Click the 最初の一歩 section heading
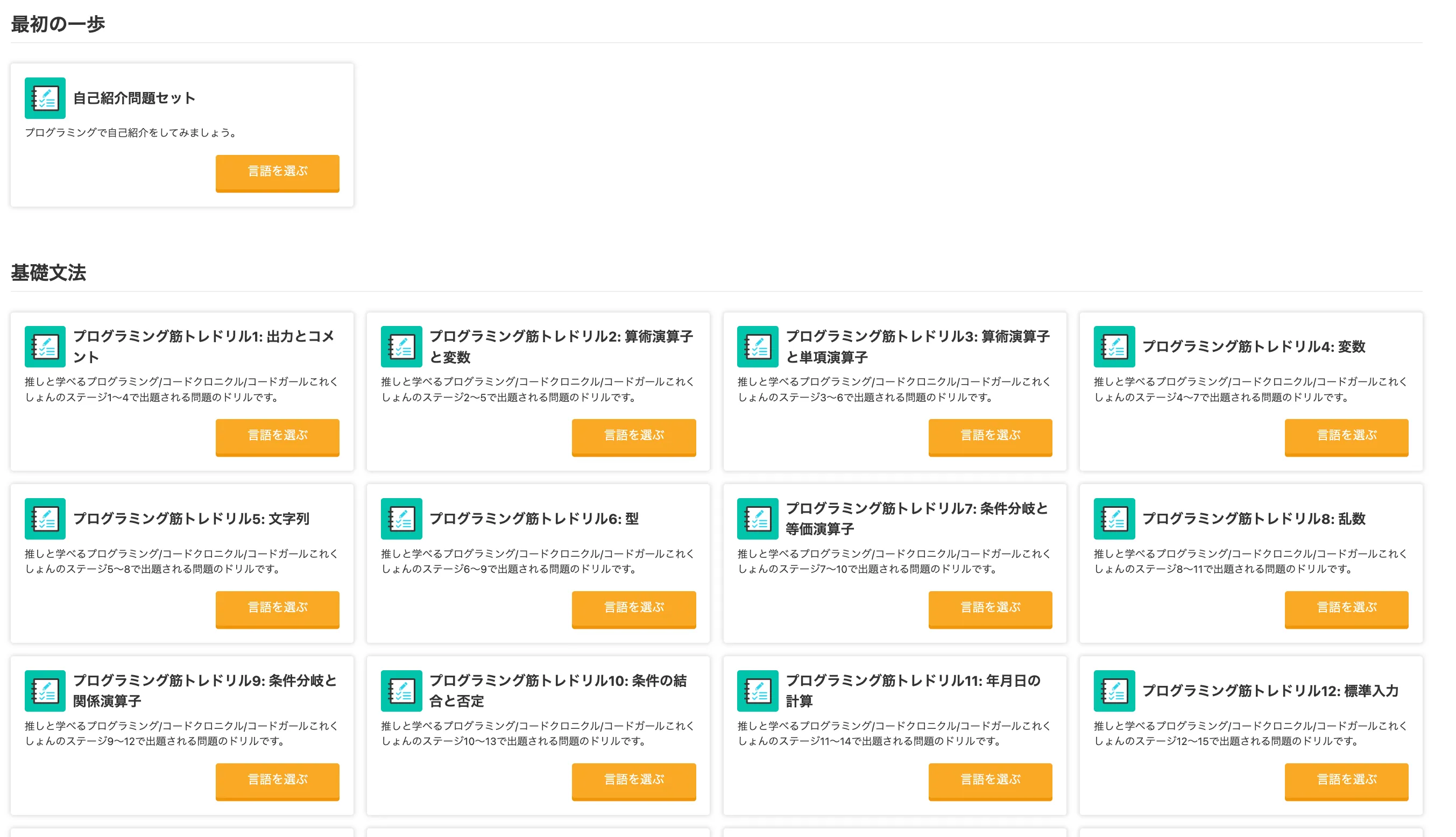This screenshot has width=1456, height=837. (x=58, y=24)
